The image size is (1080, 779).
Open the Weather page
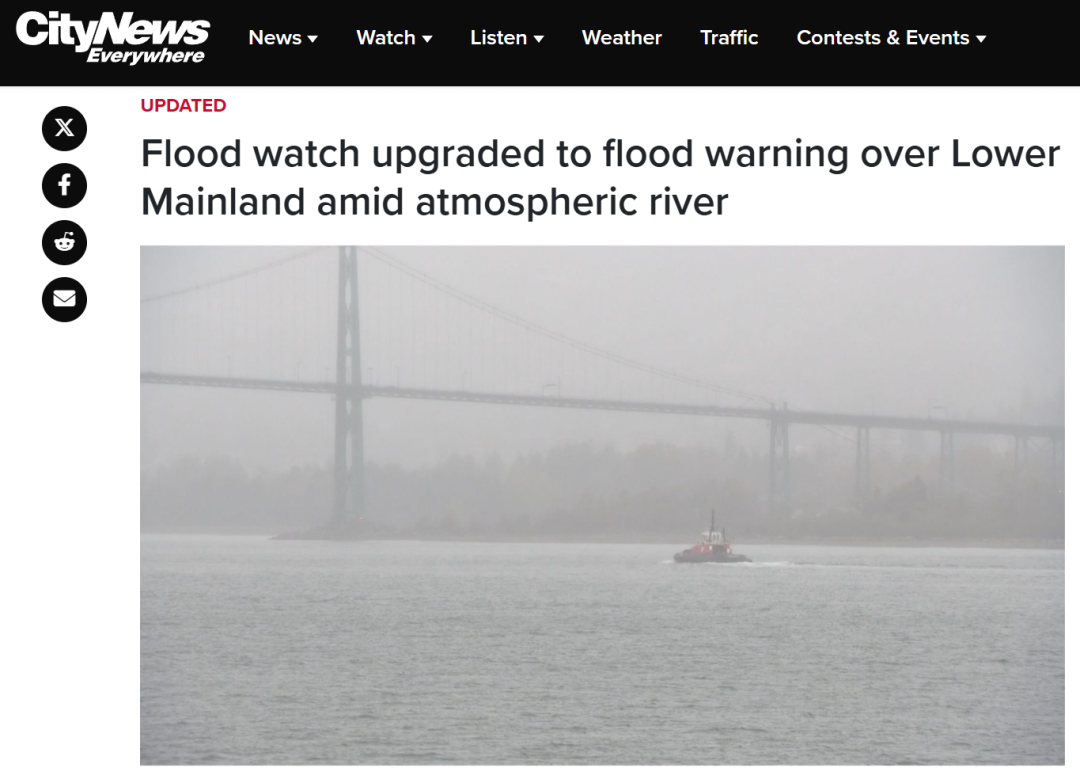[621, 37]
